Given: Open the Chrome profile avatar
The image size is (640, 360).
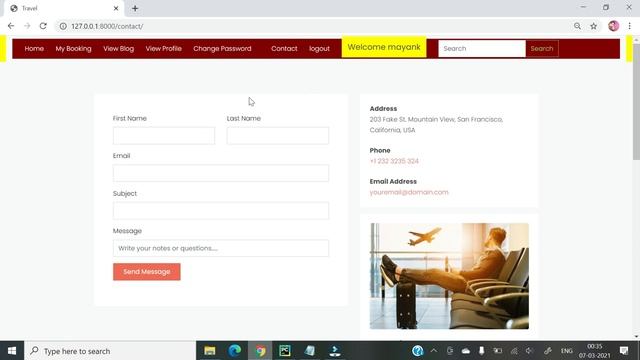Looking at the screenshot, I should (613, 26).
